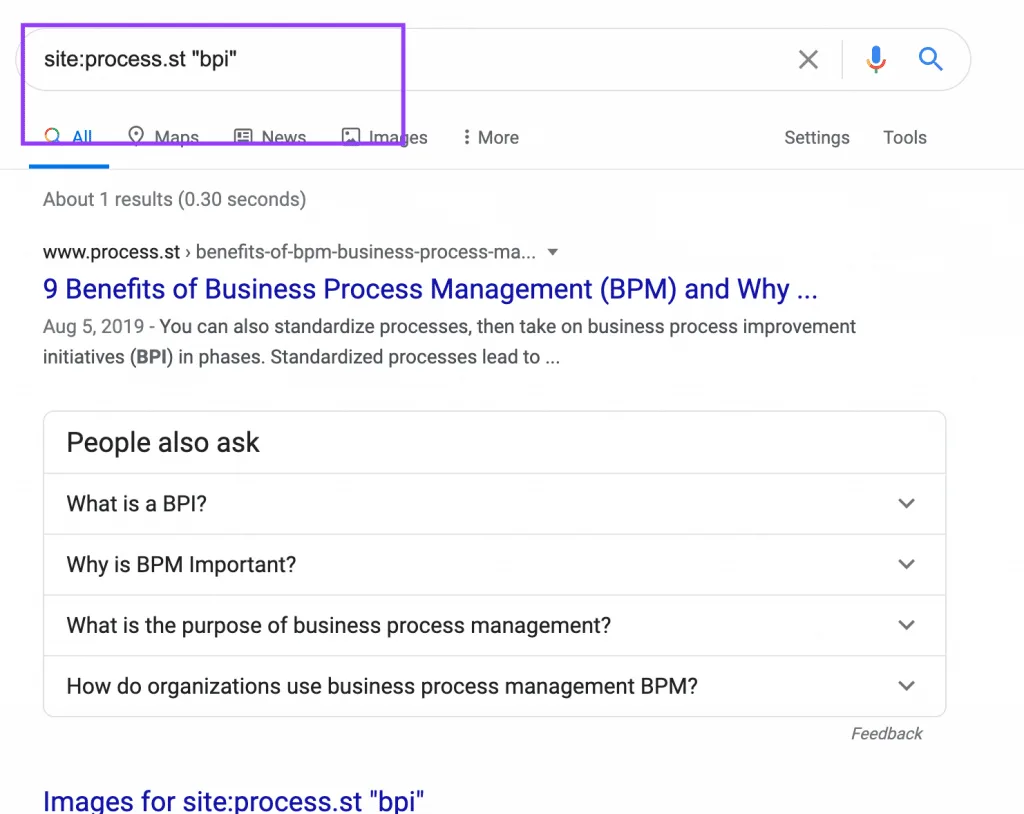The image size is (1024, 814).
Task: Clear the search query with X icon
Action: [808, 59]
